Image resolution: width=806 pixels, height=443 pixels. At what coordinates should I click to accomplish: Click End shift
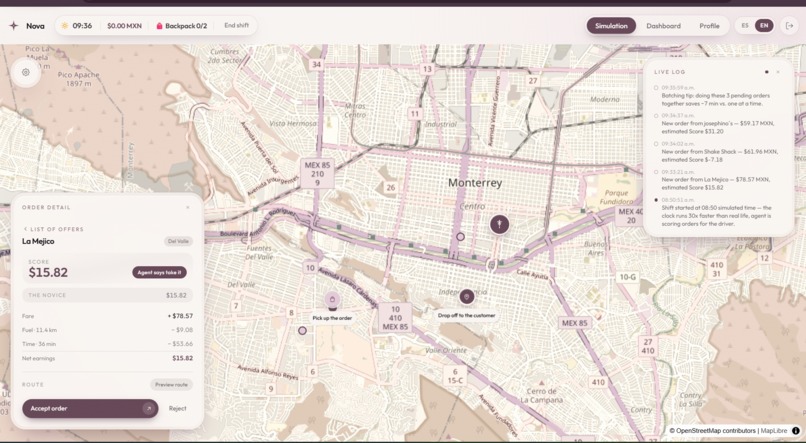tap(236, 25)
